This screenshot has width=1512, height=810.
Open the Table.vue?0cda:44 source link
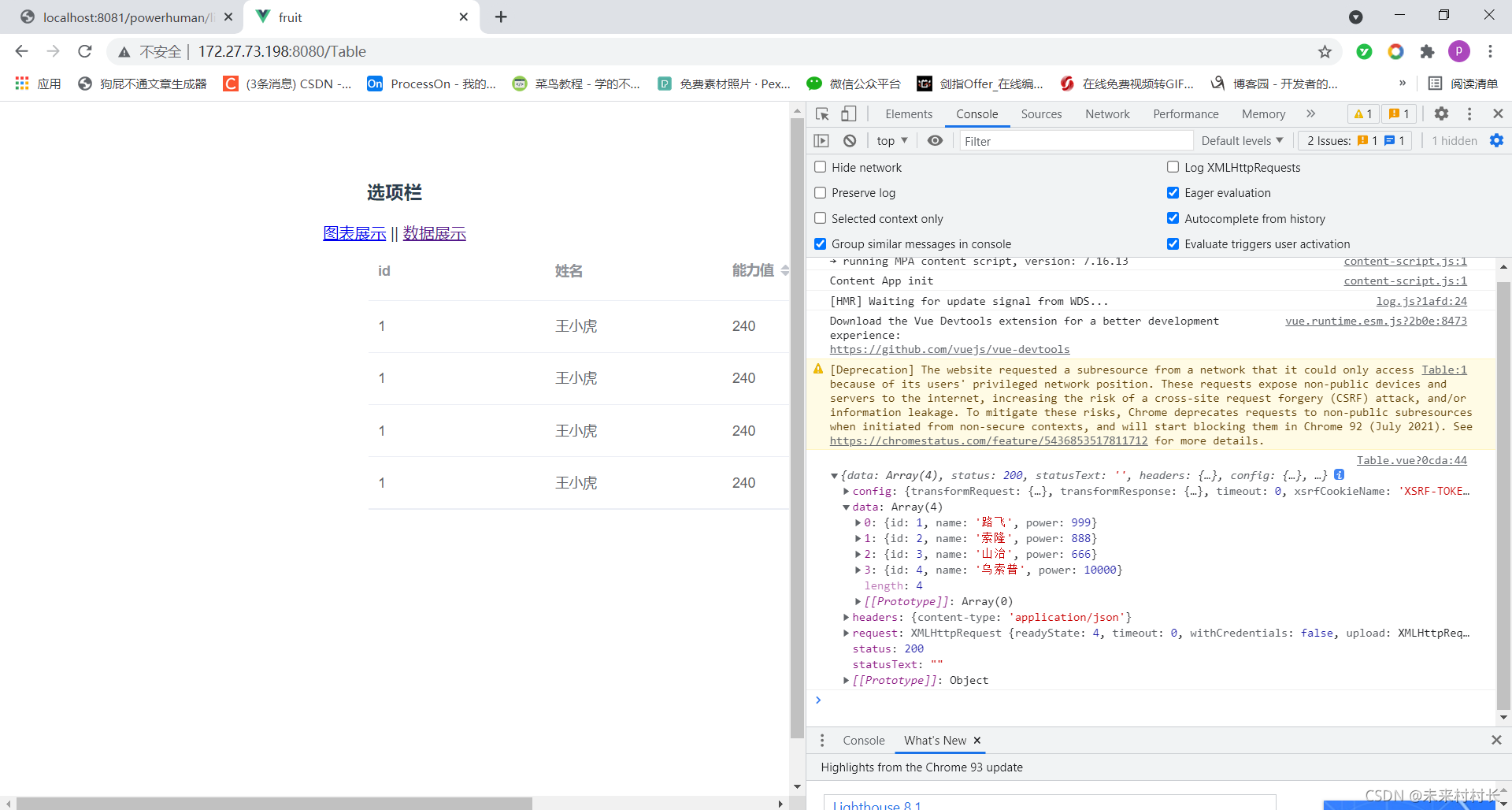tap(1411, 461)
